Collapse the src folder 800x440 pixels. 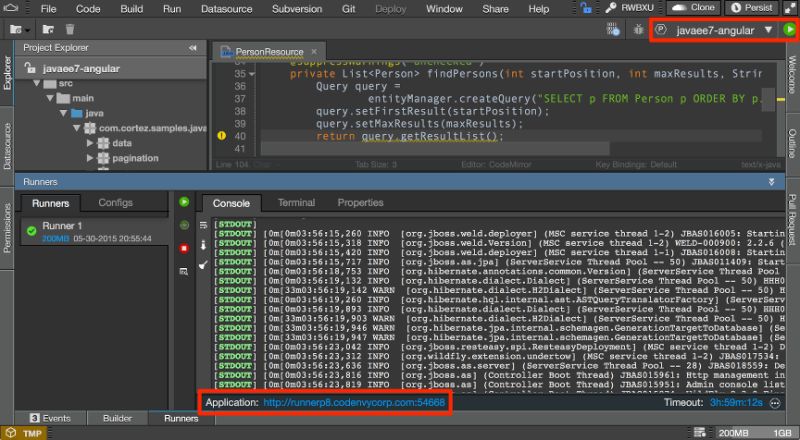click(37, 83)
